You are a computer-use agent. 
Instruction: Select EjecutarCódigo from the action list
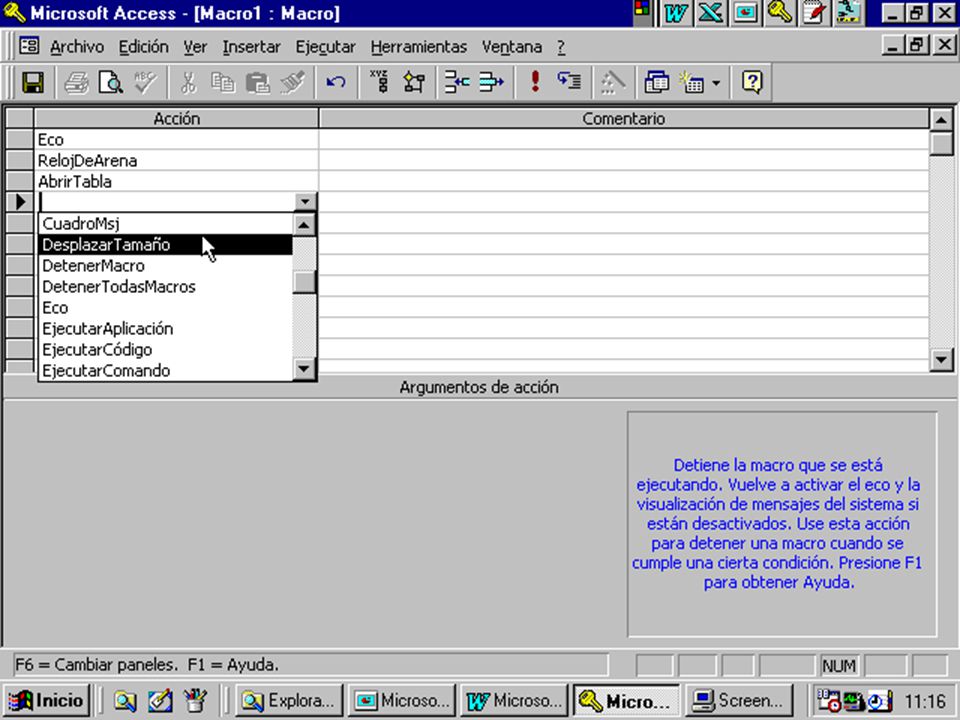(x=165, y=350)
